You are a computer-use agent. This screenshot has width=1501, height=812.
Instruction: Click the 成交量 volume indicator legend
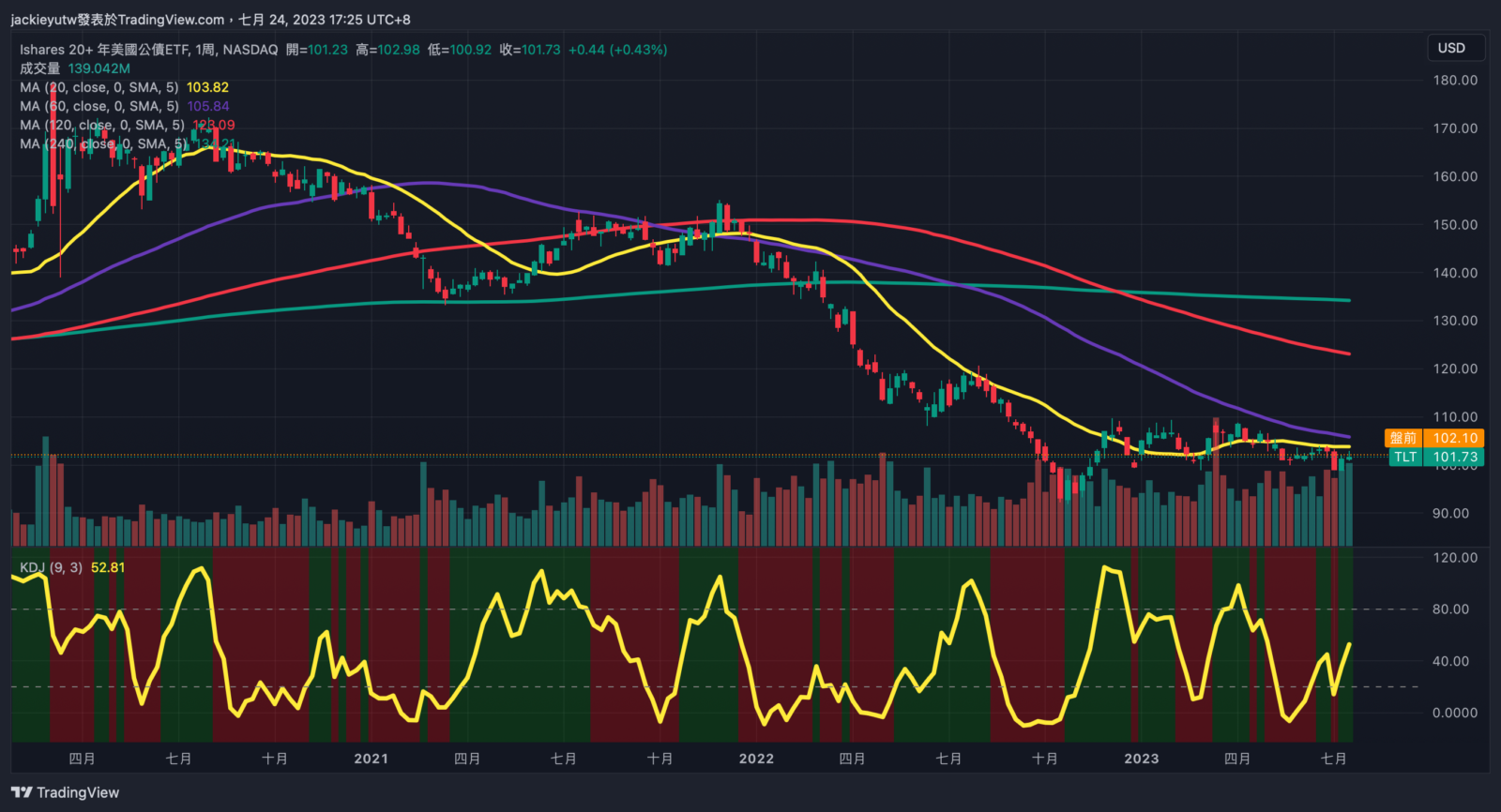coord(39,68)
